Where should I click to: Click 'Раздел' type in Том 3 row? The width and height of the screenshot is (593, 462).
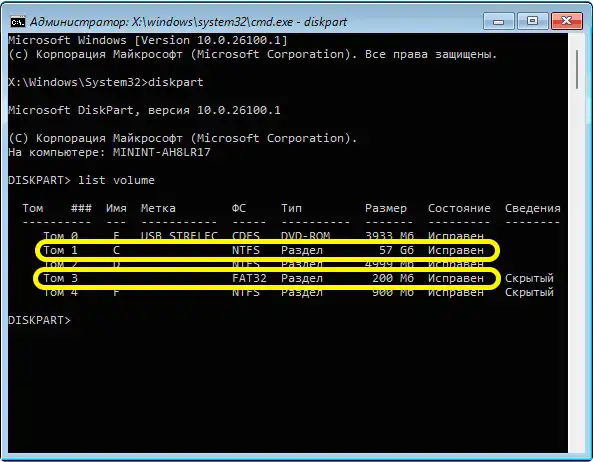pyautogui.click(x=302, y=278)
